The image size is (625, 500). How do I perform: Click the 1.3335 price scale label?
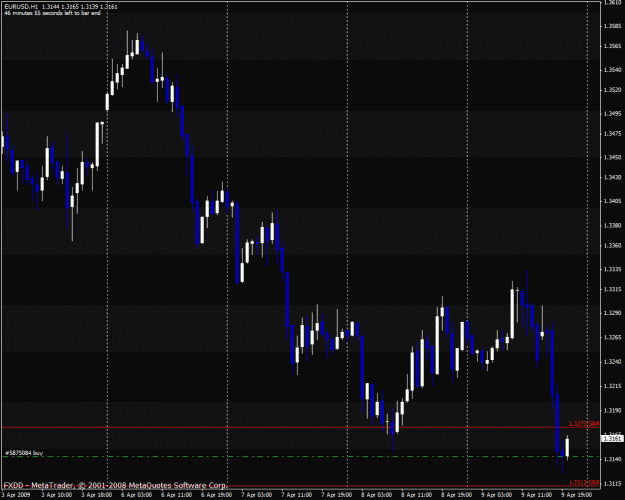[x=612, y=269]
